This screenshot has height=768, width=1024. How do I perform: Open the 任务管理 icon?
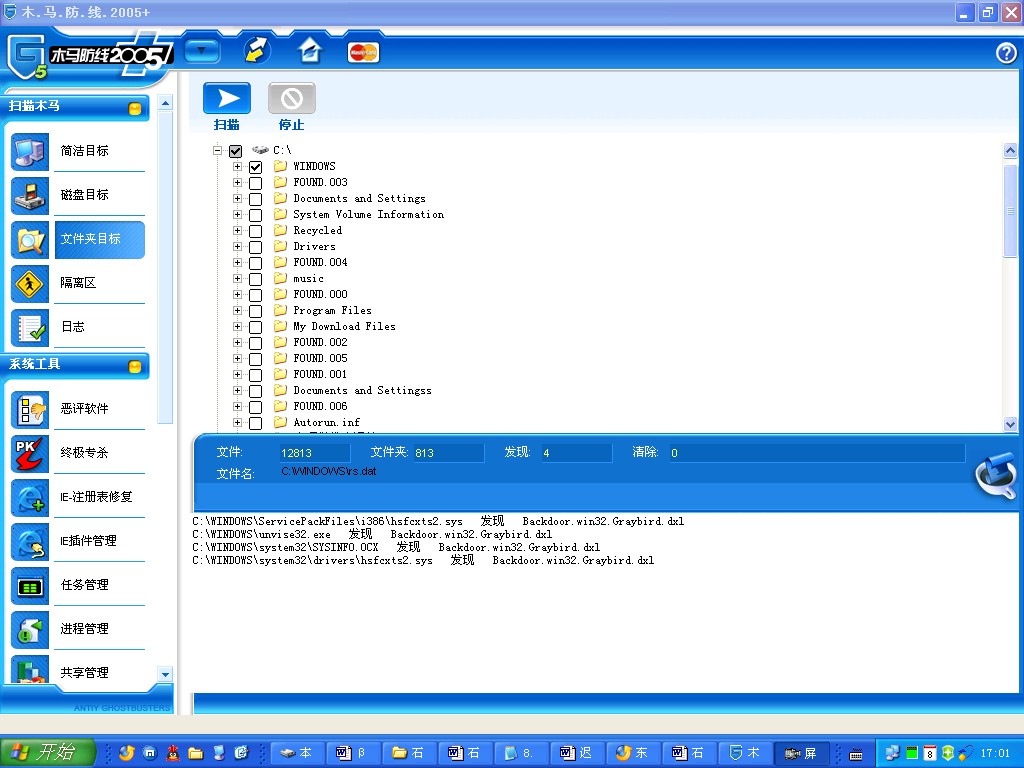click(30, 586)
